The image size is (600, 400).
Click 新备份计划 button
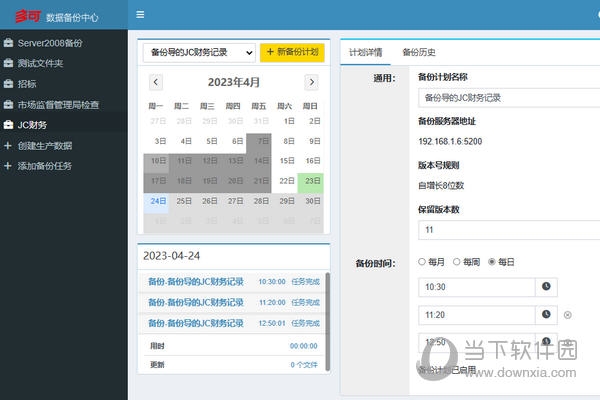tap(292, 52)
